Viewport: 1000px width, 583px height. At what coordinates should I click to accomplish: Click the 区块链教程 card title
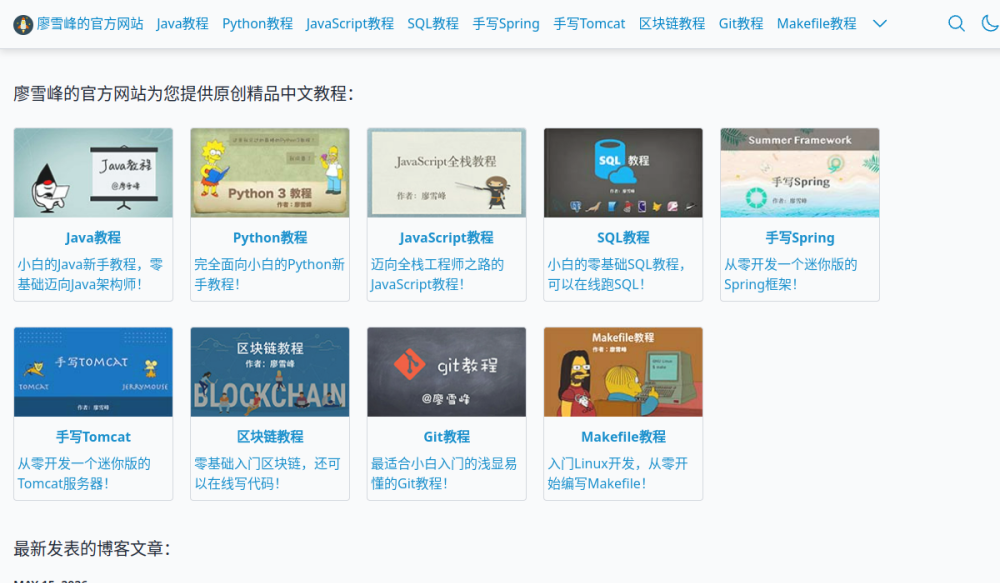[270, 437]
